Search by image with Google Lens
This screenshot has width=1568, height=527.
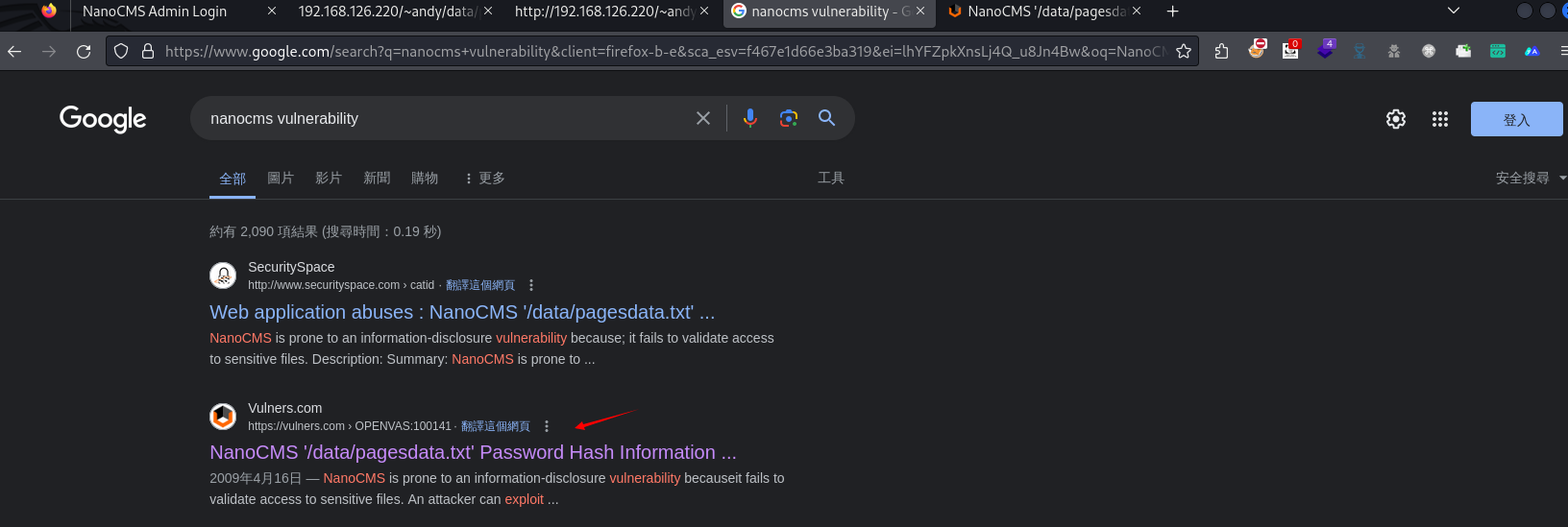click(789, 118)
